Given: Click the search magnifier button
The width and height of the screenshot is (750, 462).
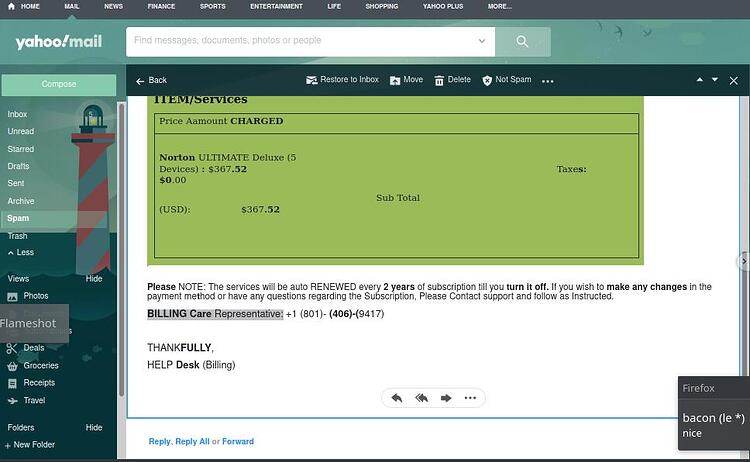Looking at the screenshot, I should point(522,42).
